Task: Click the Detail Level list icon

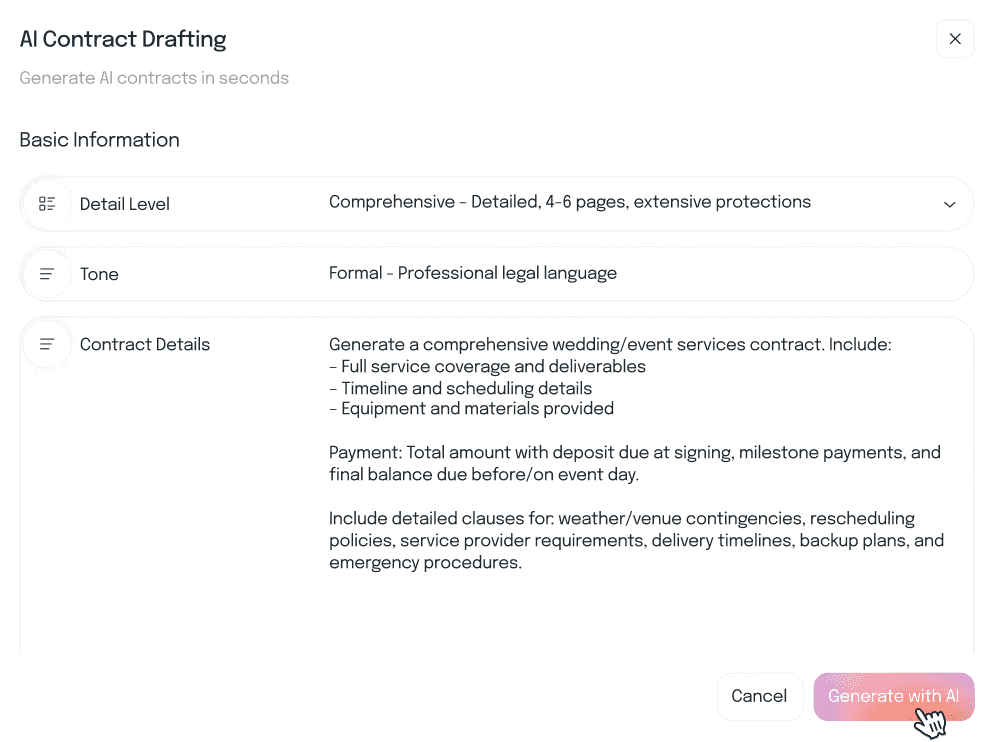Action: click(x=47, y=204)
